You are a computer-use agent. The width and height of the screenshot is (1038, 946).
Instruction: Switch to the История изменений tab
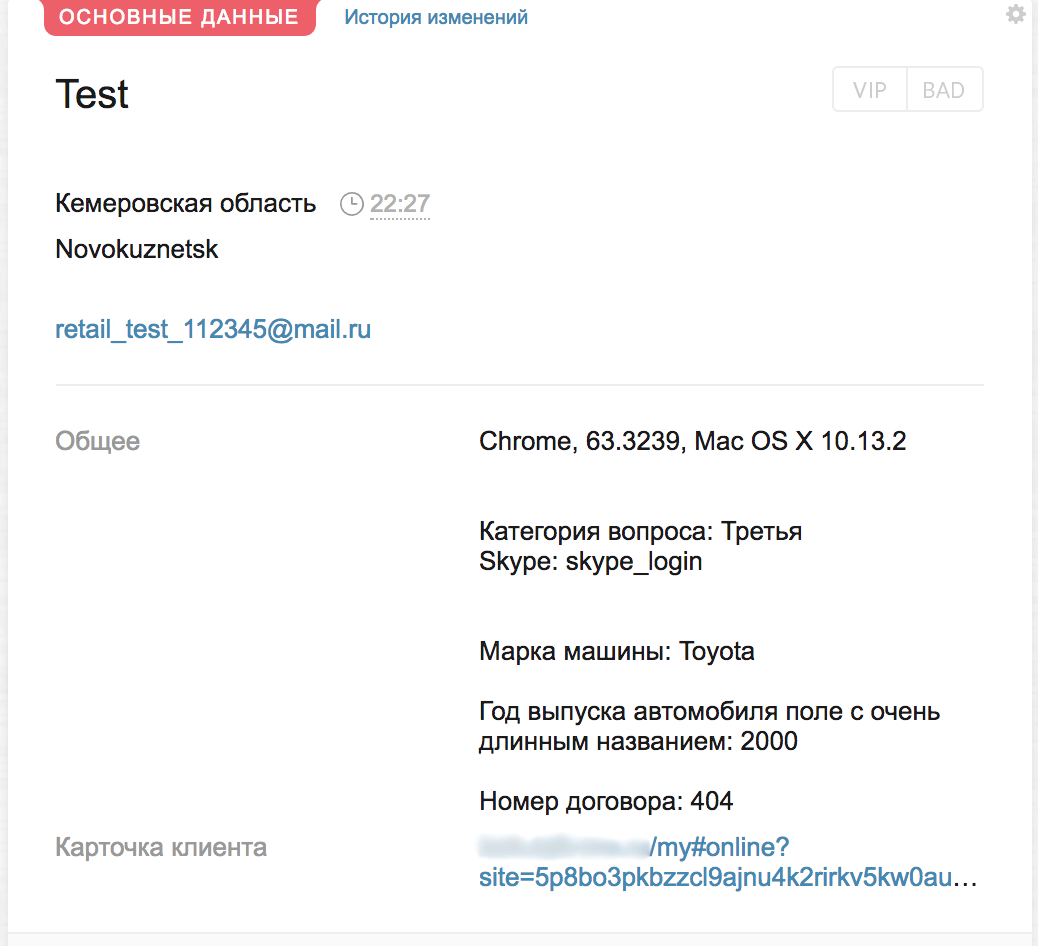(x=436, y=17)
